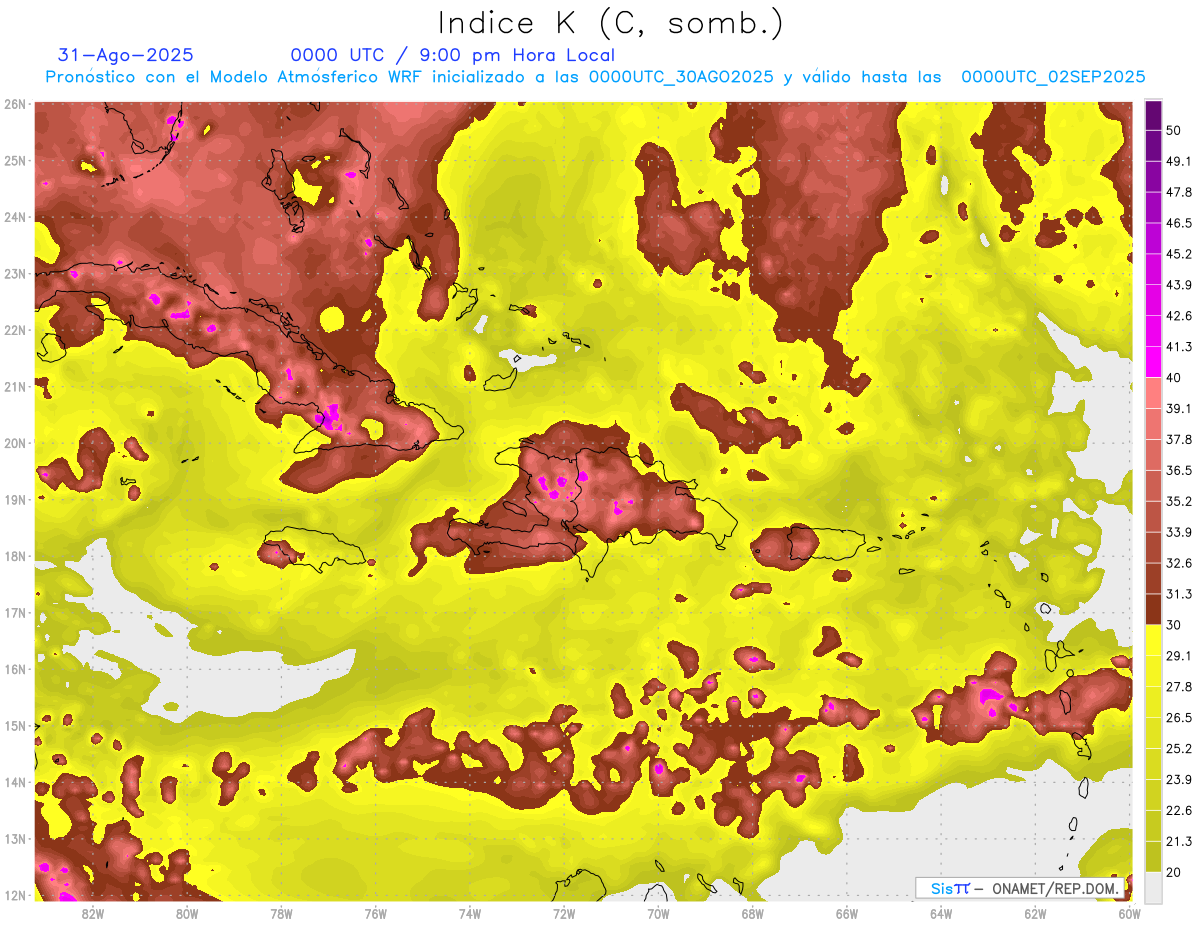Click the 'Indice K (C, somb.)' map title
Image resolution: width=1200 pixels, height=927 pixels.
pos(610,23)
